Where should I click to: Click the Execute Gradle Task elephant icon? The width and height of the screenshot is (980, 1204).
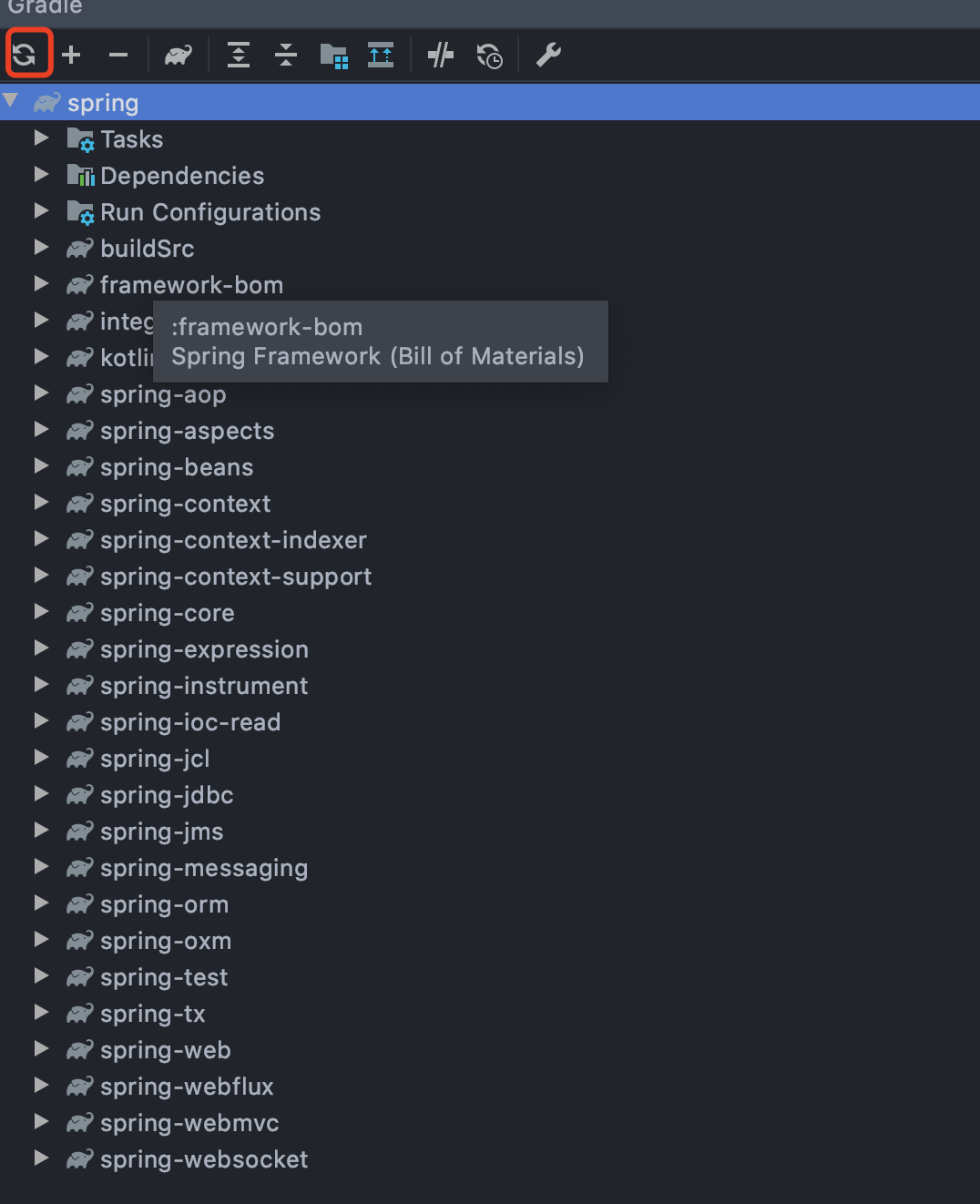point(178,56)
